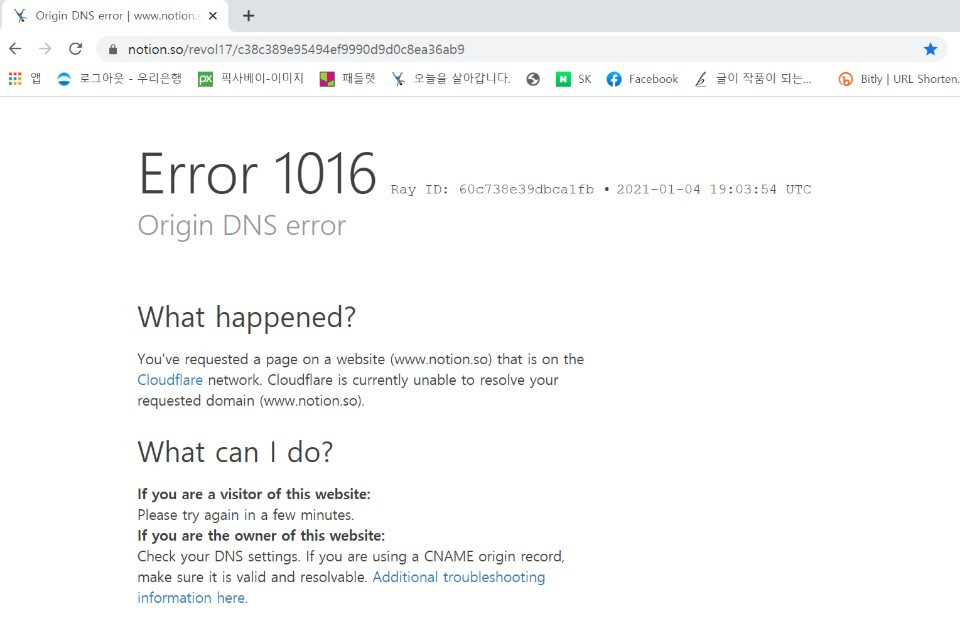
Task: Click the blue bookmark star
Action: [931, 49]
